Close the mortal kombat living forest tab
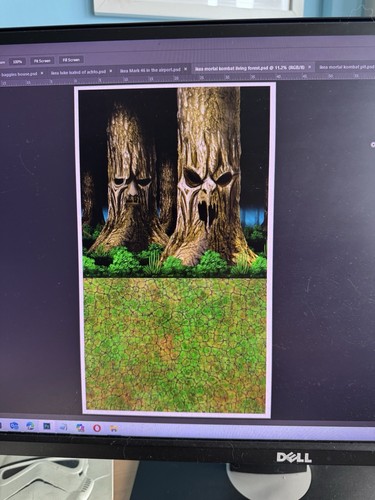 tap(310, 67)
